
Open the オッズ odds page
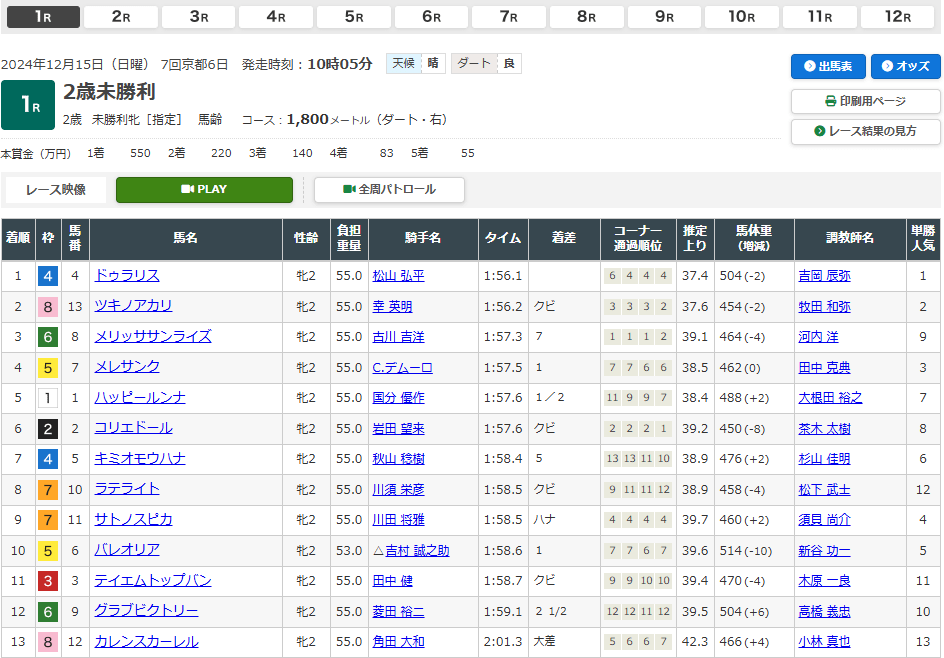905,67
